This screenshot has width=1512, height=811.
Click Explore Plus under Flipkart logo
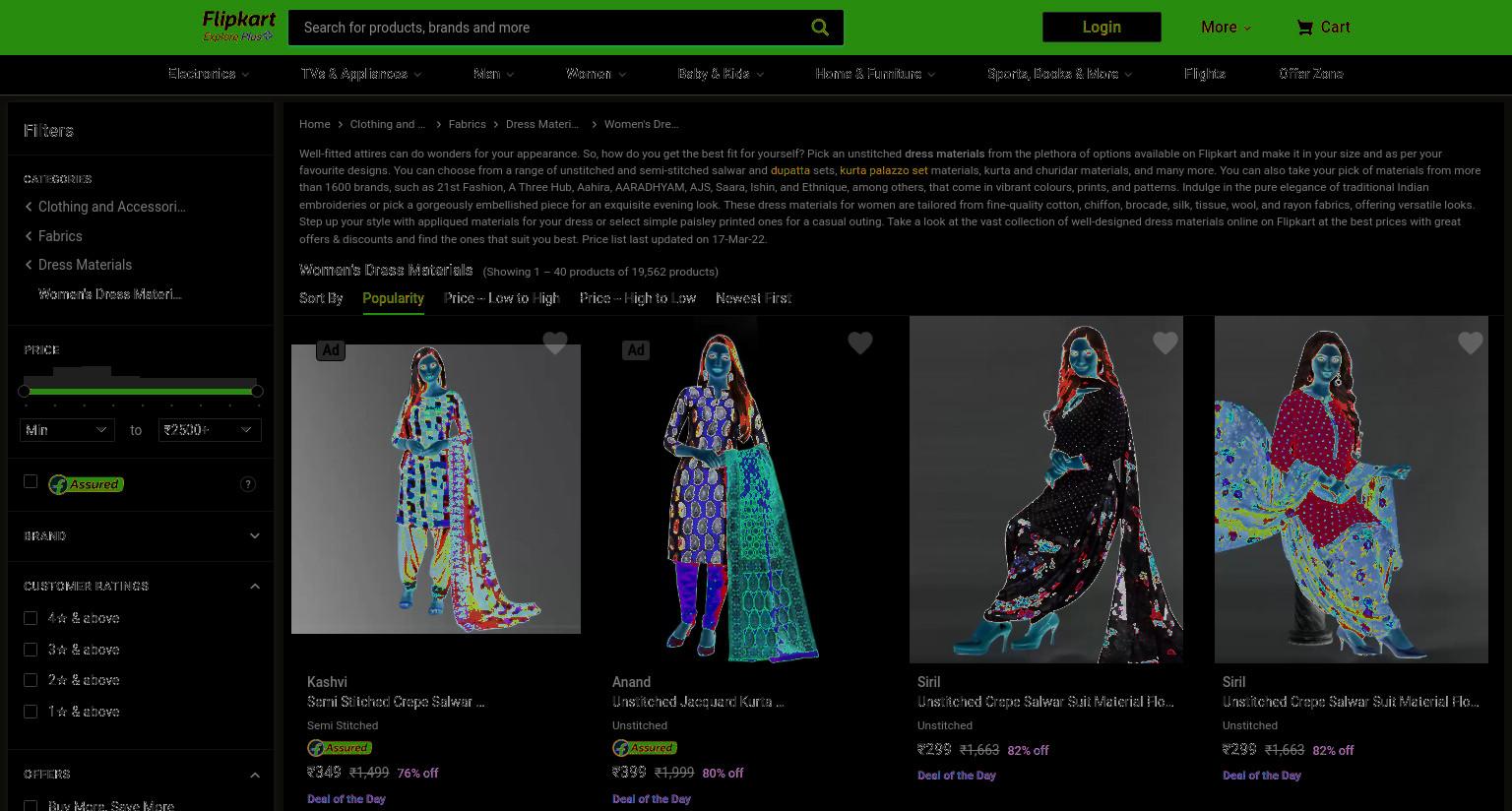[237, 36]
